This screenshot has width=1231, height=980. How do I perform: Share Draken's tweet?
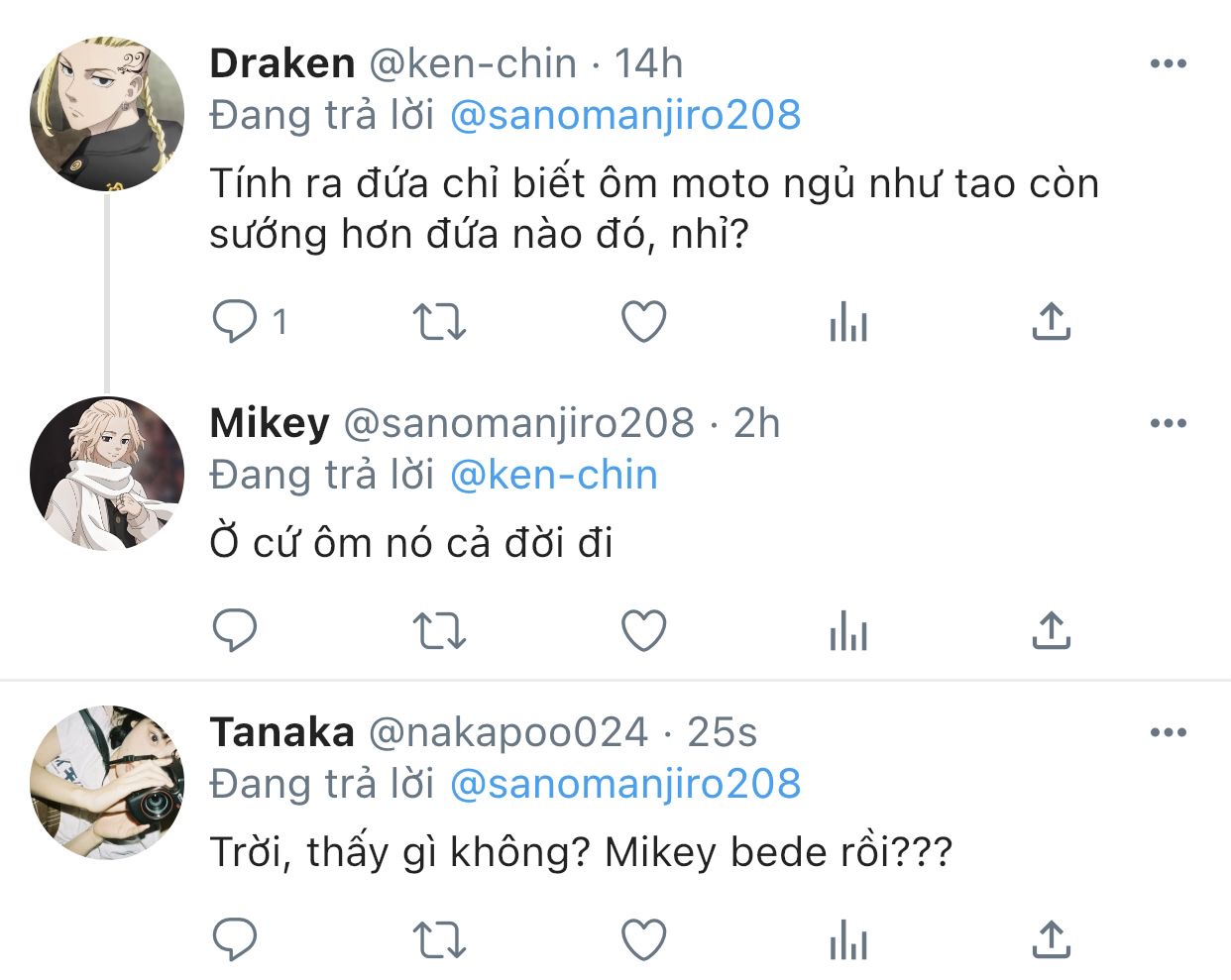pyautogui.click(x=1051, y=322)
